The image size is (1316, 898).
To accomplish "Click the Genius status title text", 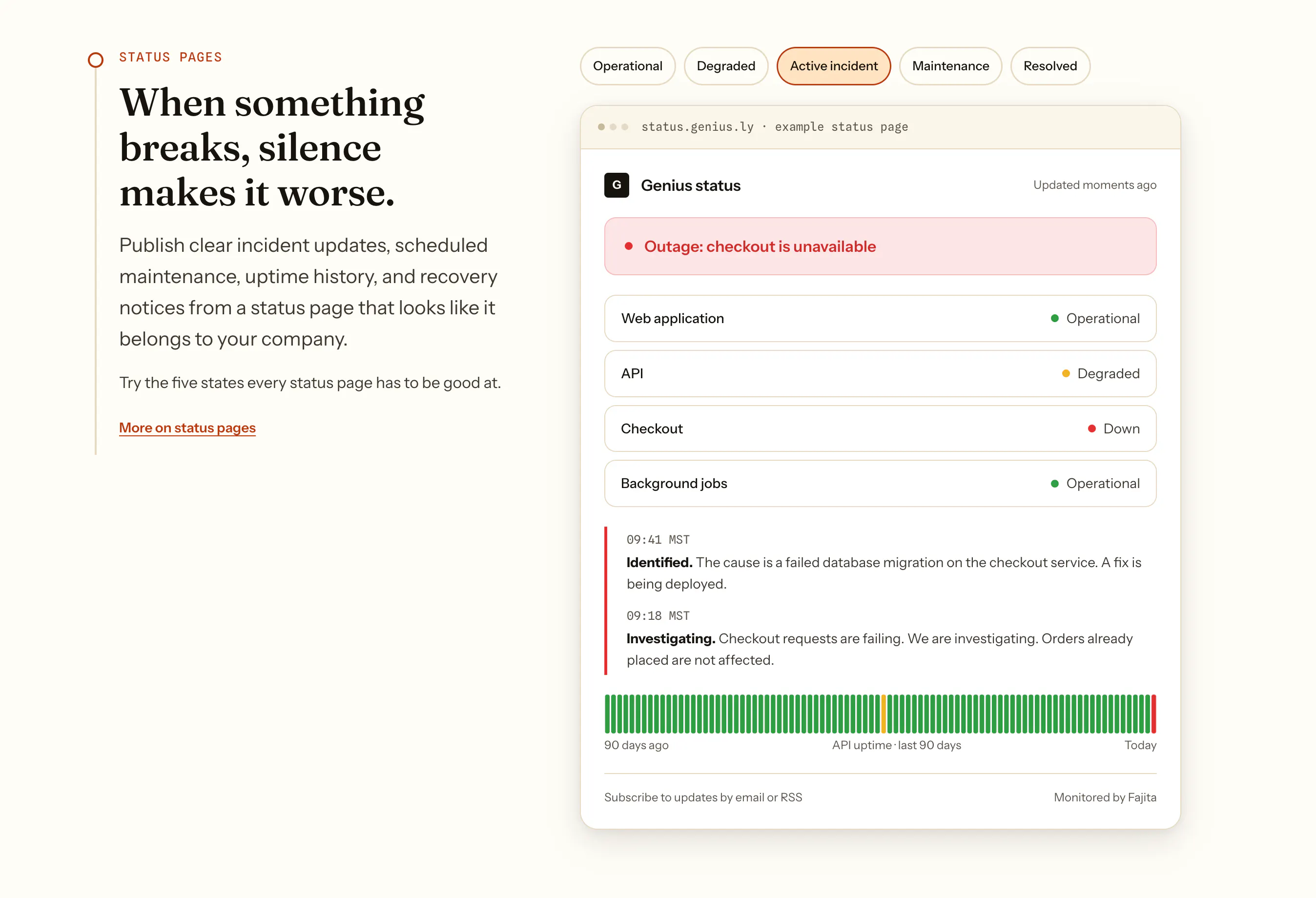I will pyautogui.click(x=690, y=185).
